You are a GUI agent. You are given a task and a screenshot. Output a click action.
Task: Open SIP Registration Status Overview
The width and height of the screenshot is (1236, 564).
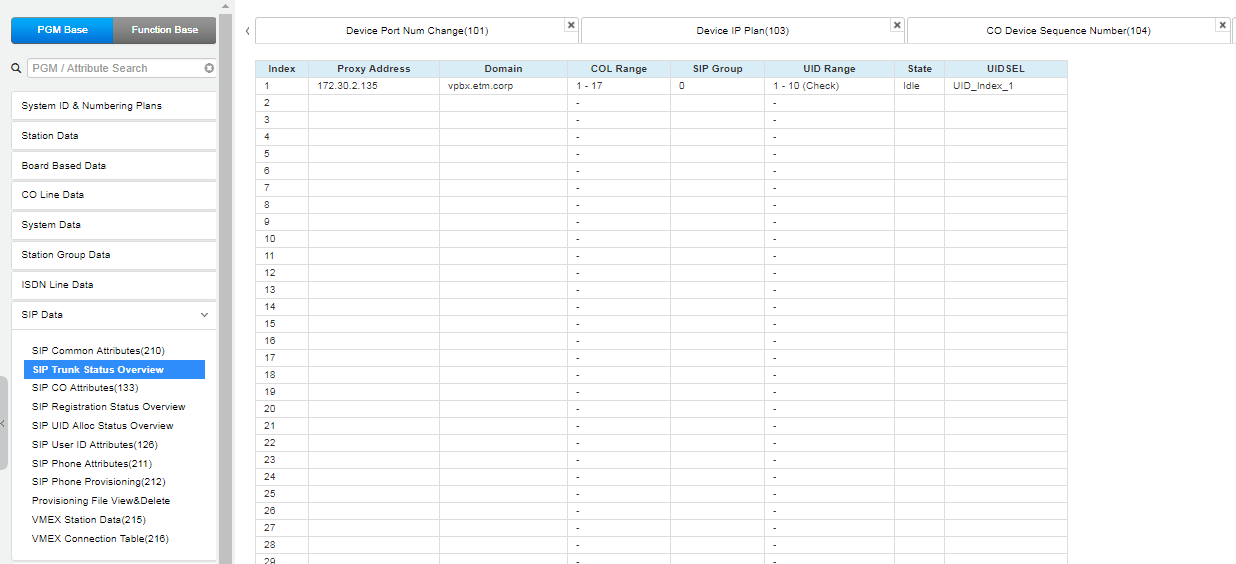(108, 407)
